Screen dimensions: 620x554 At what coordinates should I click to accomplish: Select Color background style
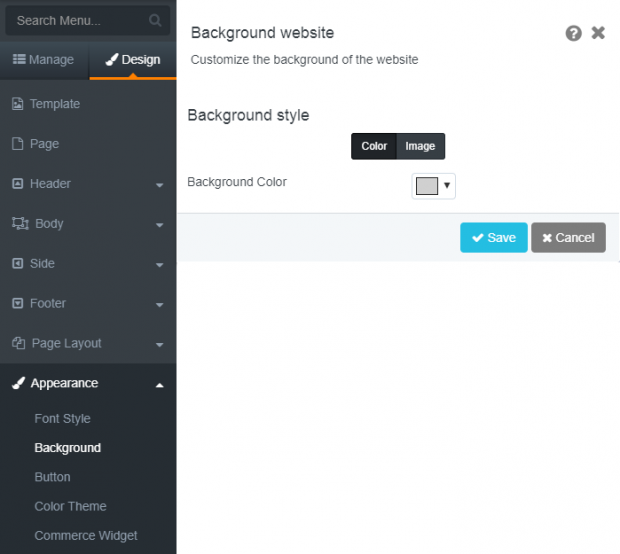point(374,146)
